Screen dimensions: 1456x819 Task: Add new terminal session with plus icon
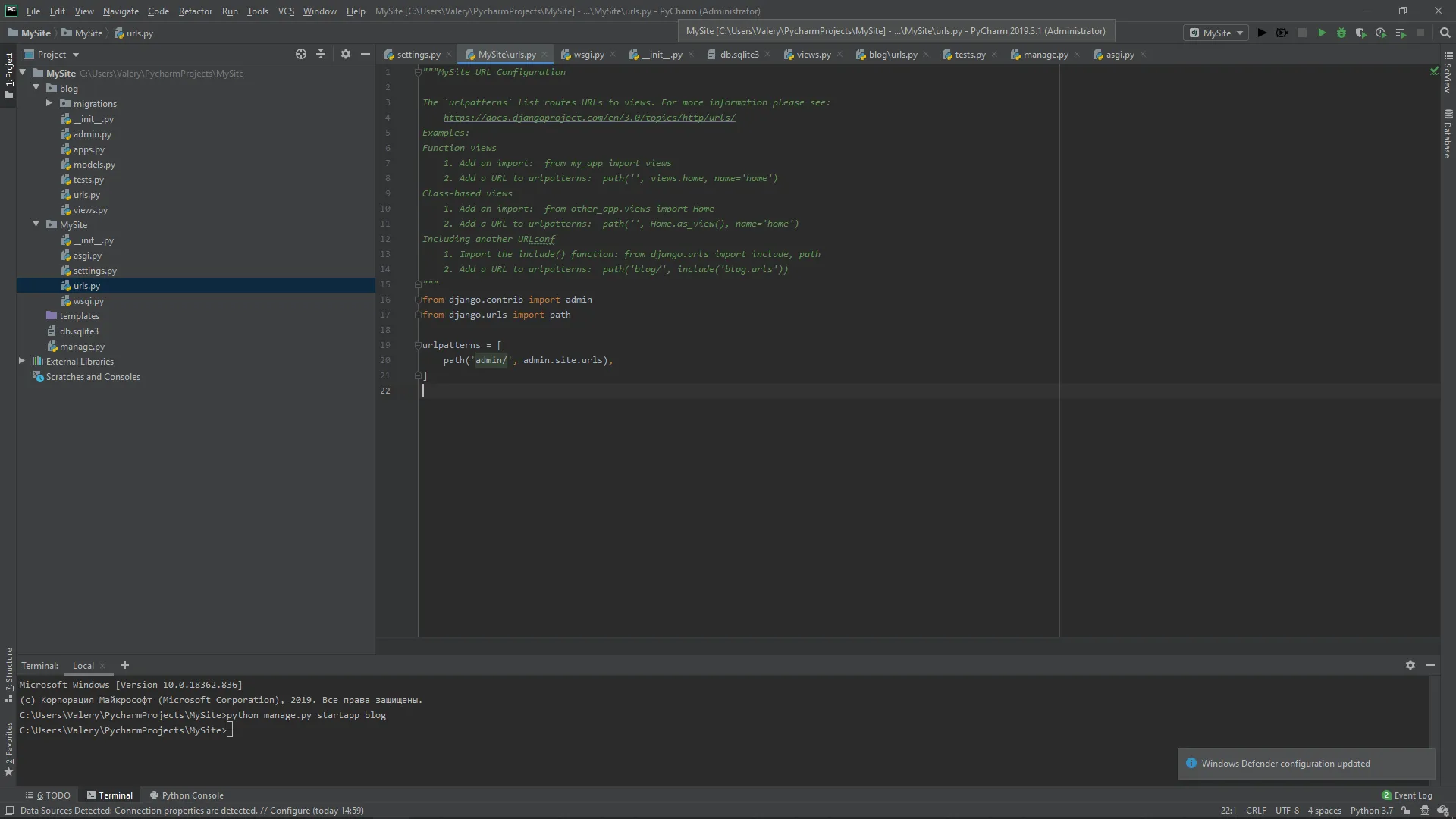click(x=125, y=665)
